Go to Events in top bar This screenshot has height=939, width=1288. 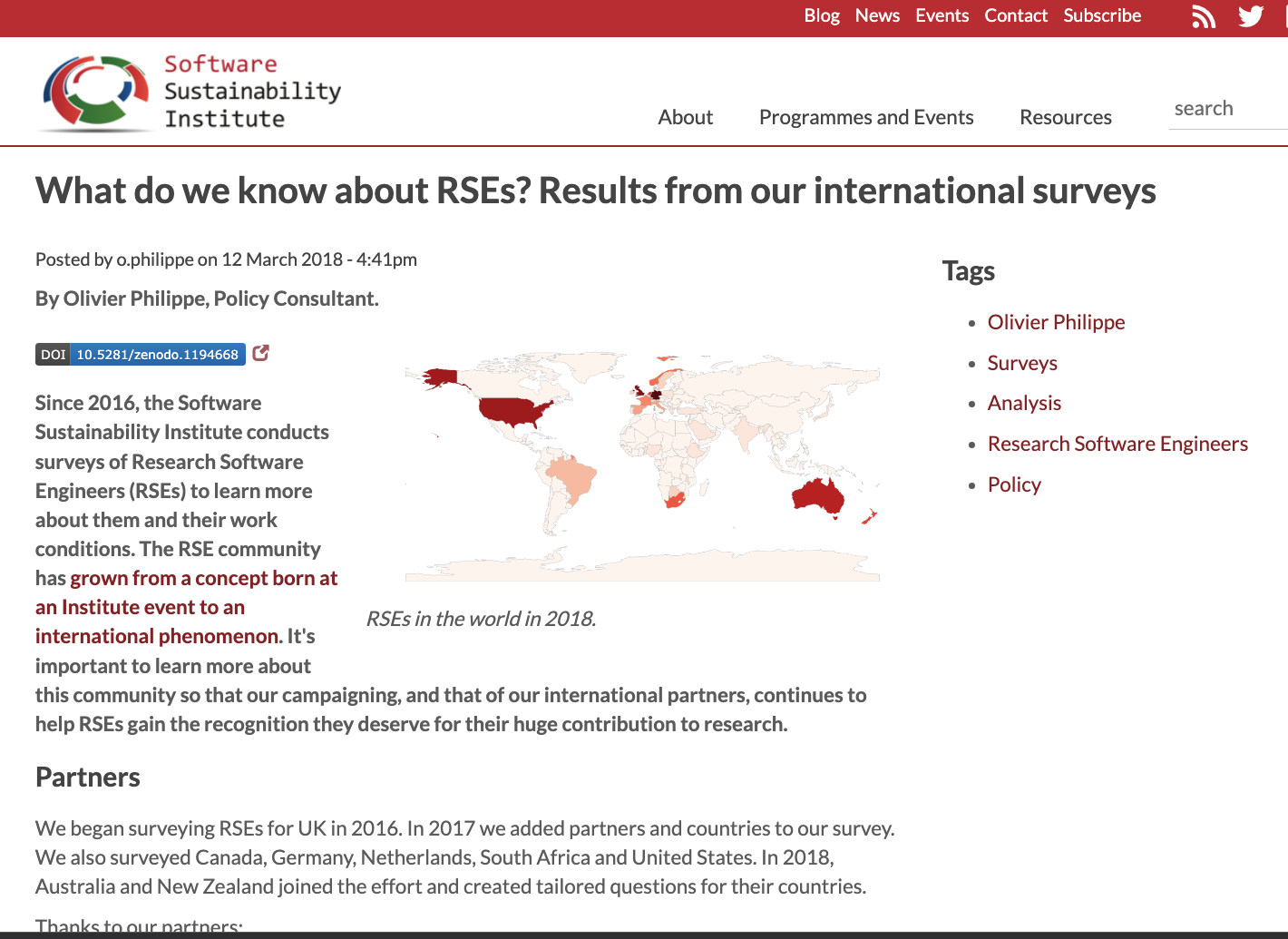tap(942, 15)
